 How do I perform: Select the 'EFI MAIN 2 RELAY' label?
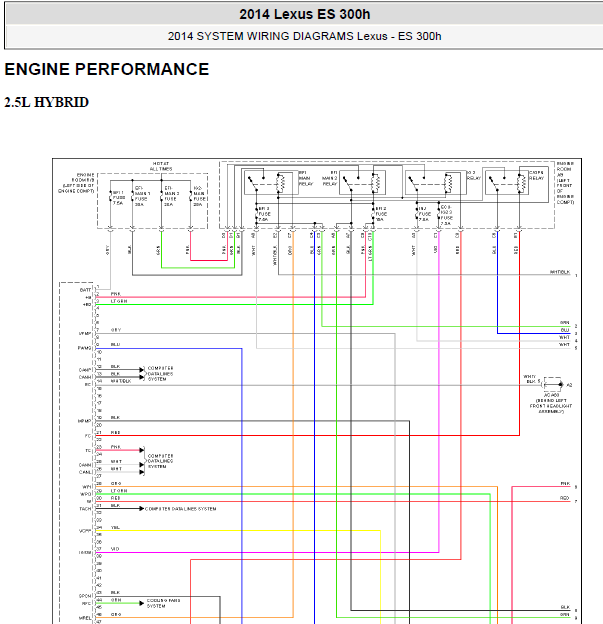click(x=330, y=178)
